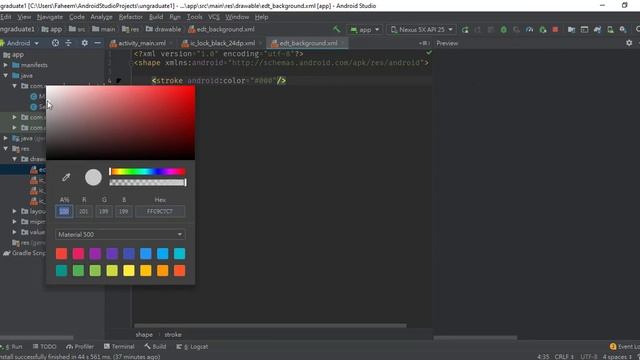Image resolution: width=640 pixels, height=360 pixels.
Task: Open the Logcat tool window
Action: click(192, 347)
